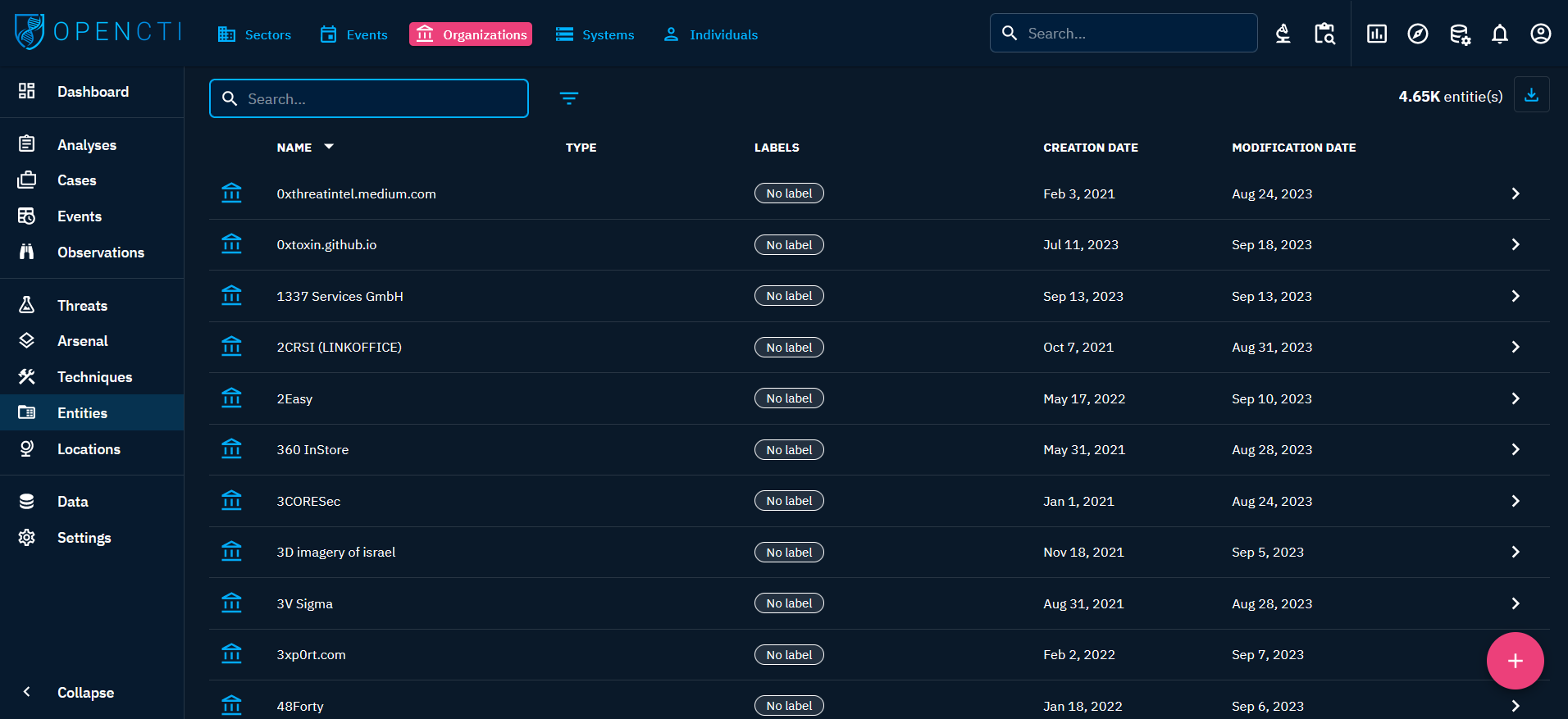The width and height of the screenshot is (1568, 719).
Task: Sort the list by the NAME column arrow
Action: 329,147
